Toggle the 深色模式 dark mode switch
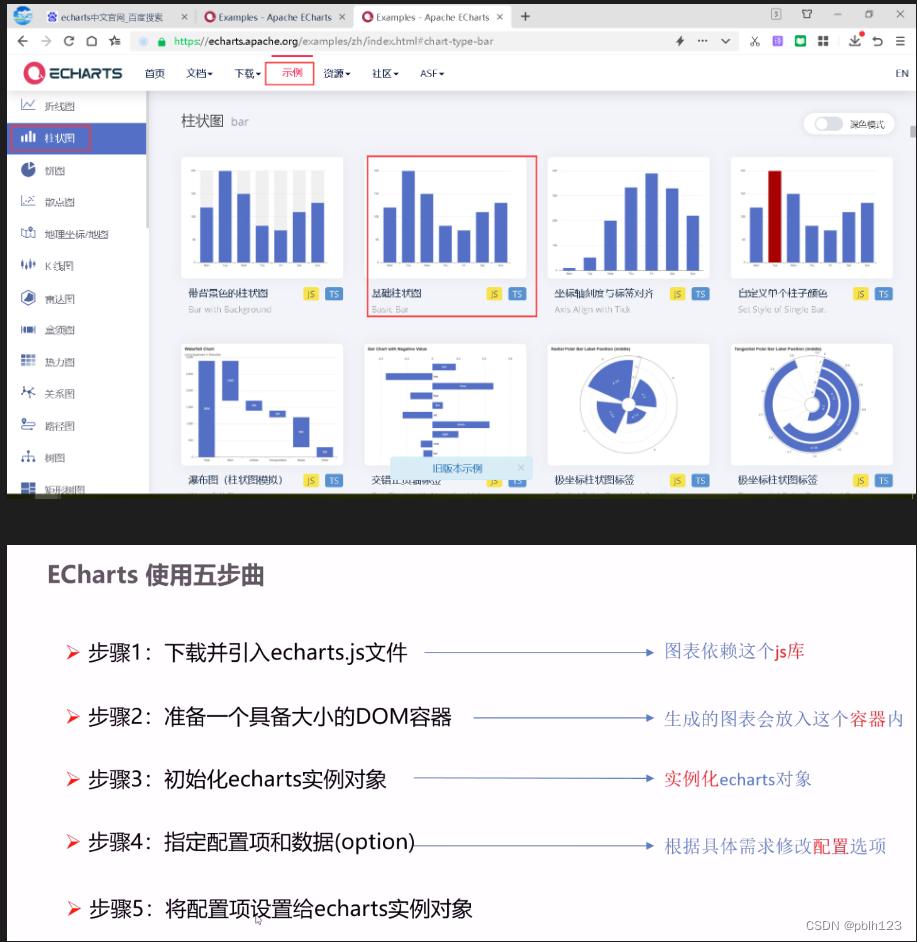 [x=828, y=124]
